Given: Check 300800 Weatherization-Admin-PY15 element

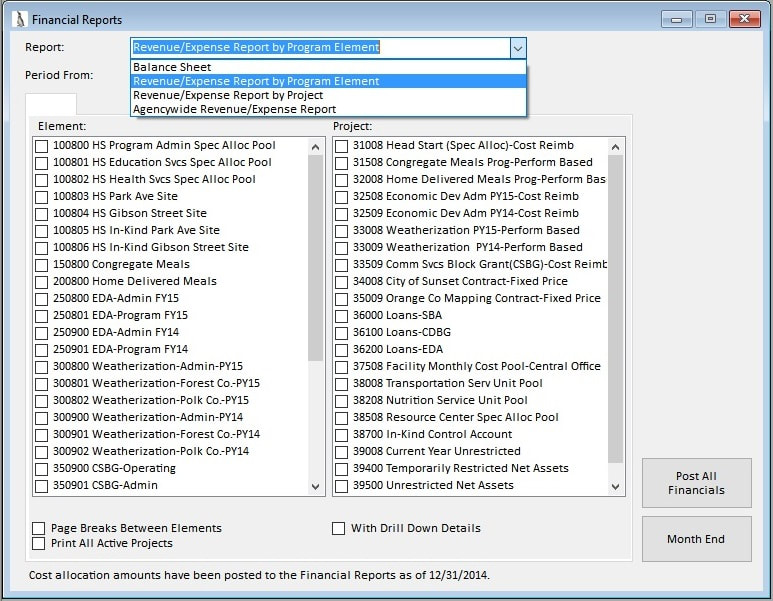Looking at the screenshot, I should [41, 367].
